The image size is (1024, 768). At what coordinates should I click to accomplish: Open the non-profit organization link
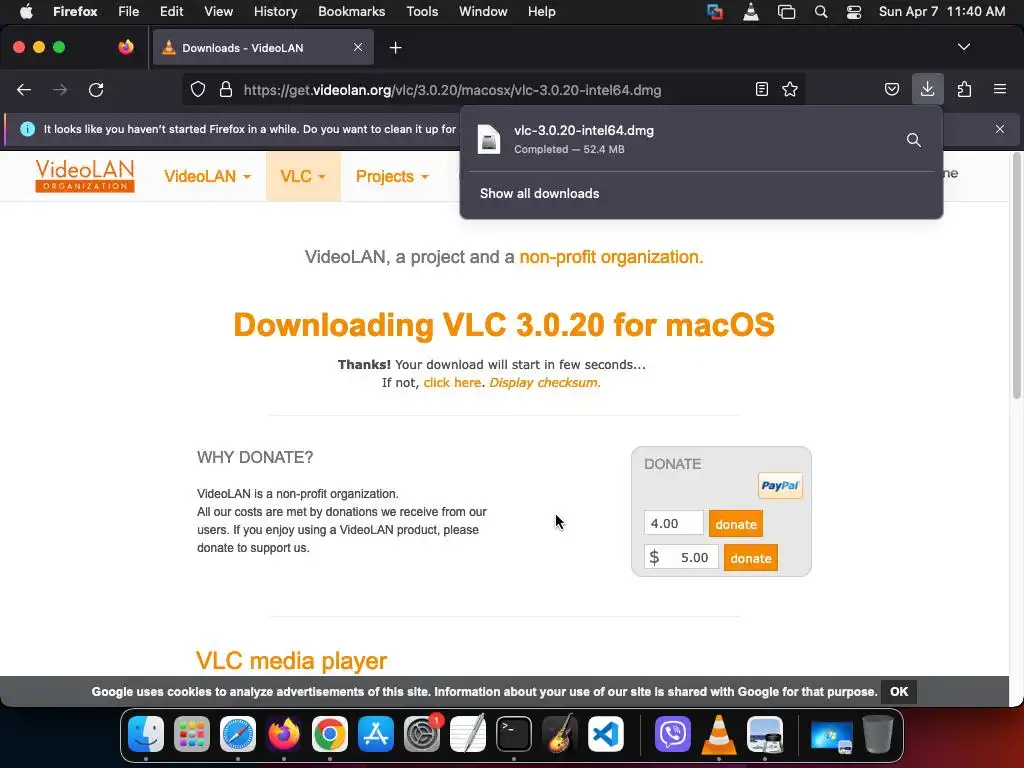(611, 257)
